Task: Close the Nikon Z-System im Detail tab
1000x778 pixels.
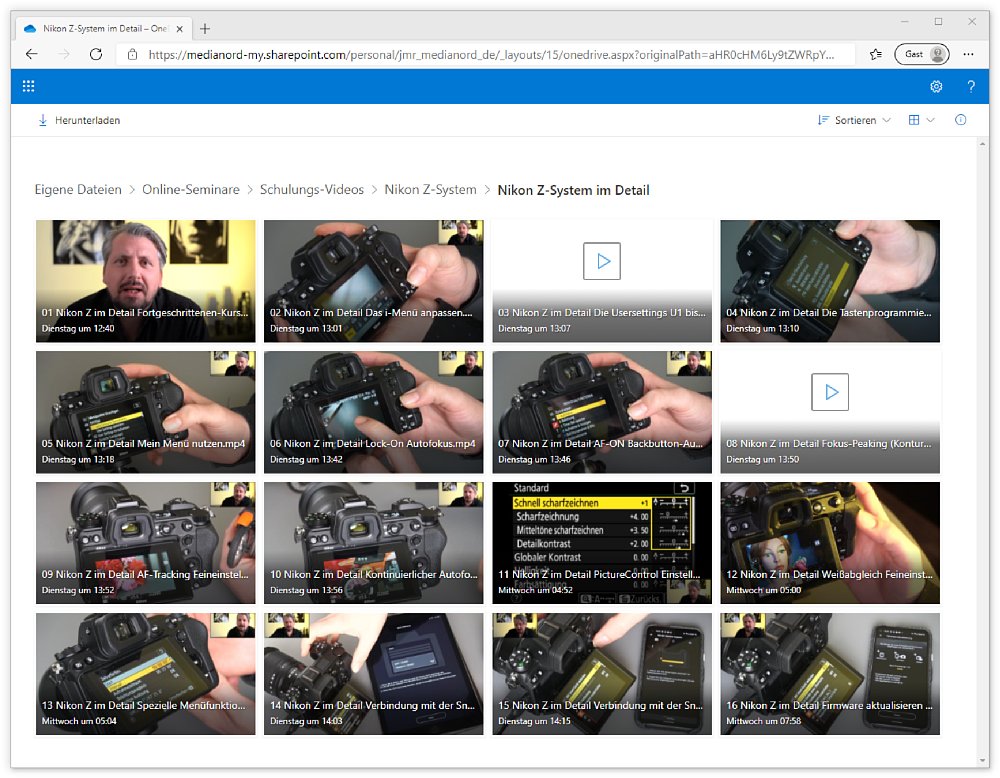Action: point(179,29)
